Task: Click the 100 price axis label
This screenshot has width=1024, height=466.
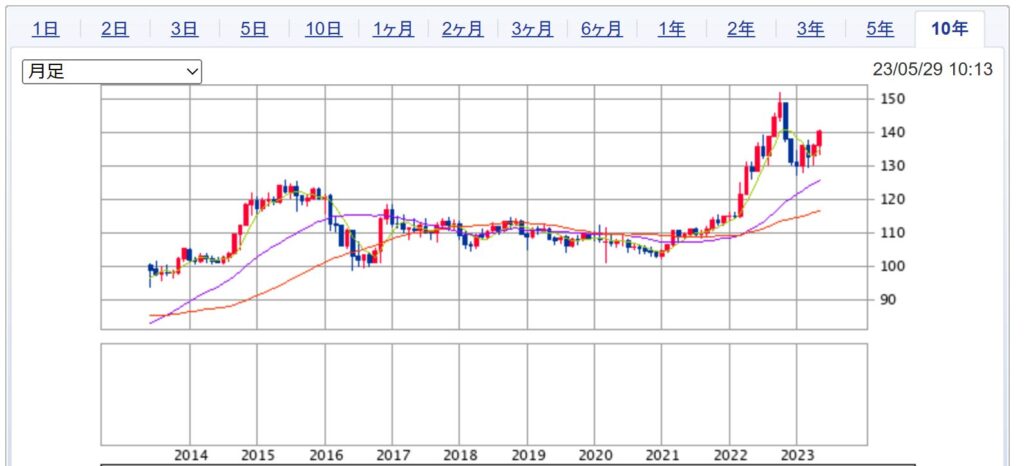Action: pyautogui.click(x=892, y=266)
